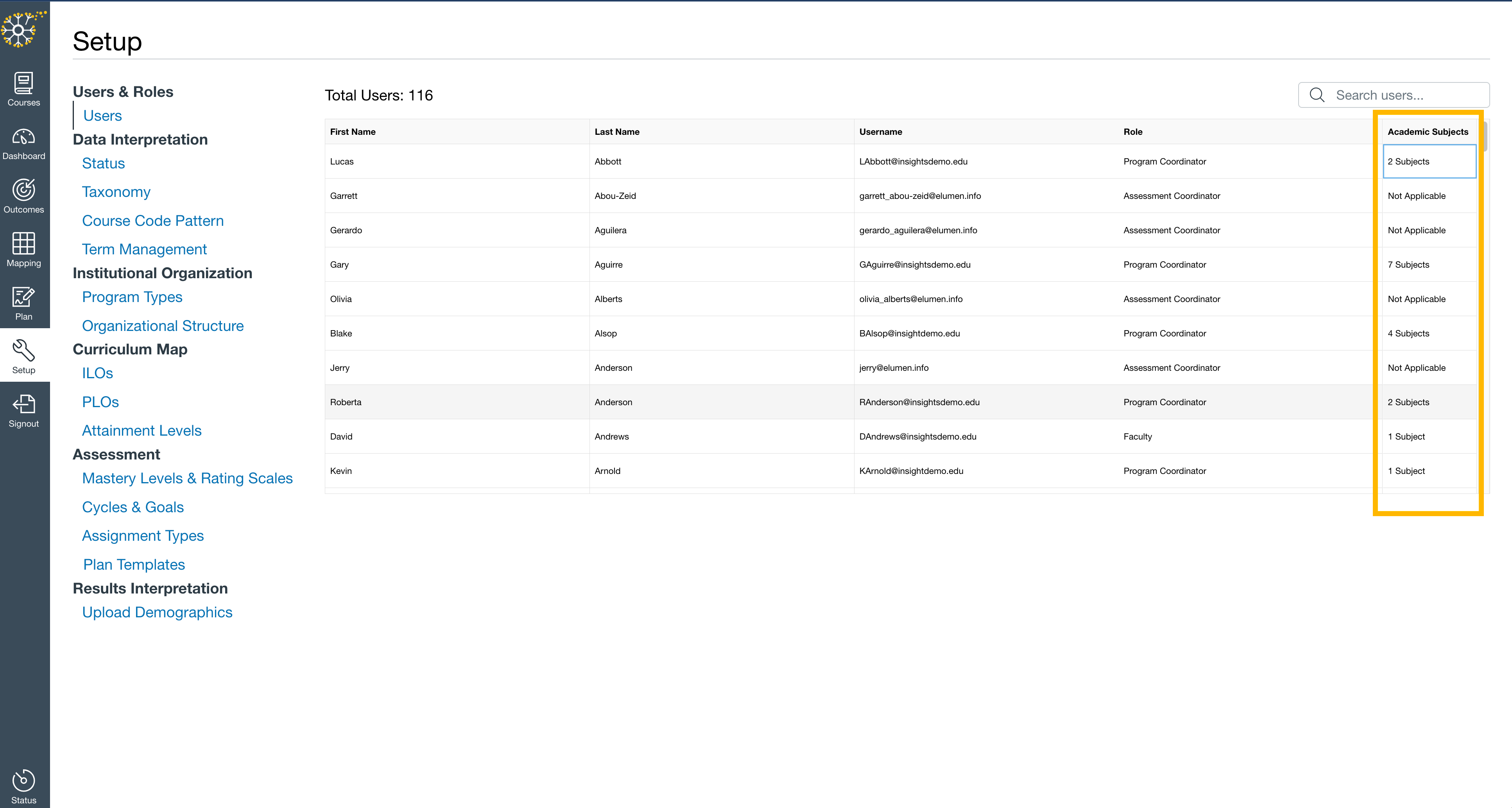Click username olivia_alberts@elumen.info
The height and width of the screenshot is (808, 1512).
point(911,299)
